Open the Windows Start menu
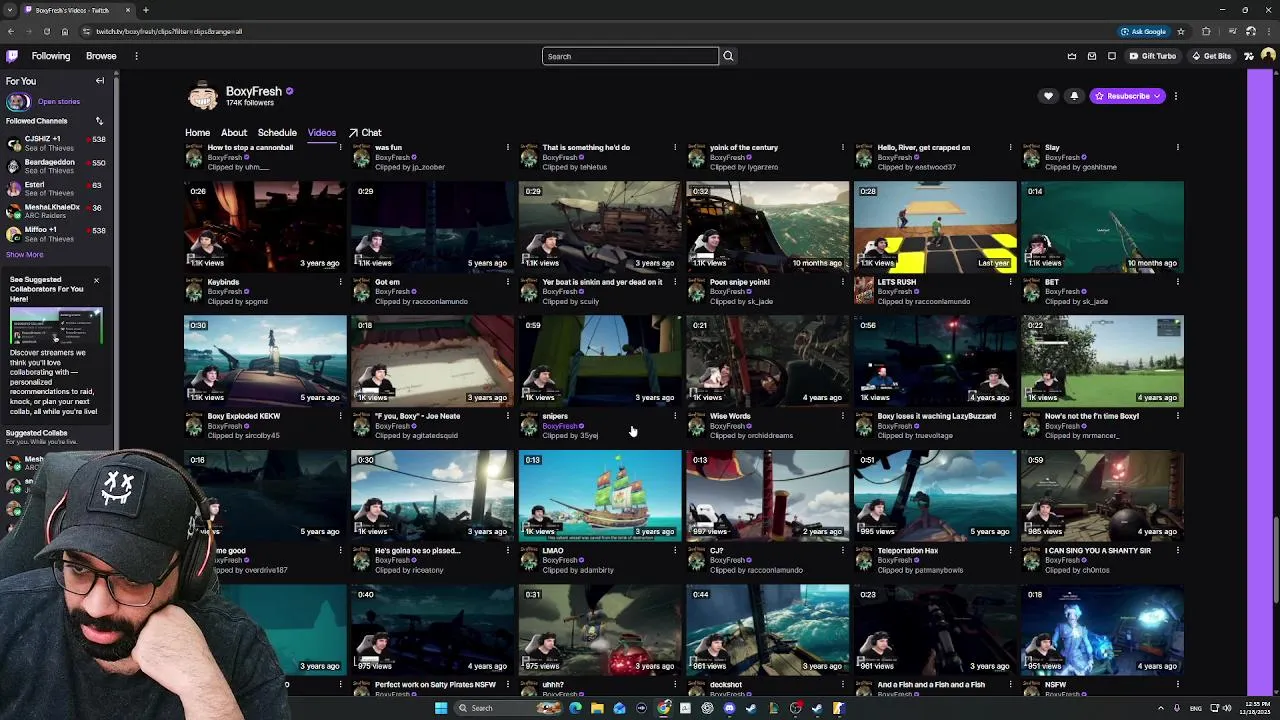Image resolution: width=1280 pixels, height=720 pixels. (x=441, y=708)
